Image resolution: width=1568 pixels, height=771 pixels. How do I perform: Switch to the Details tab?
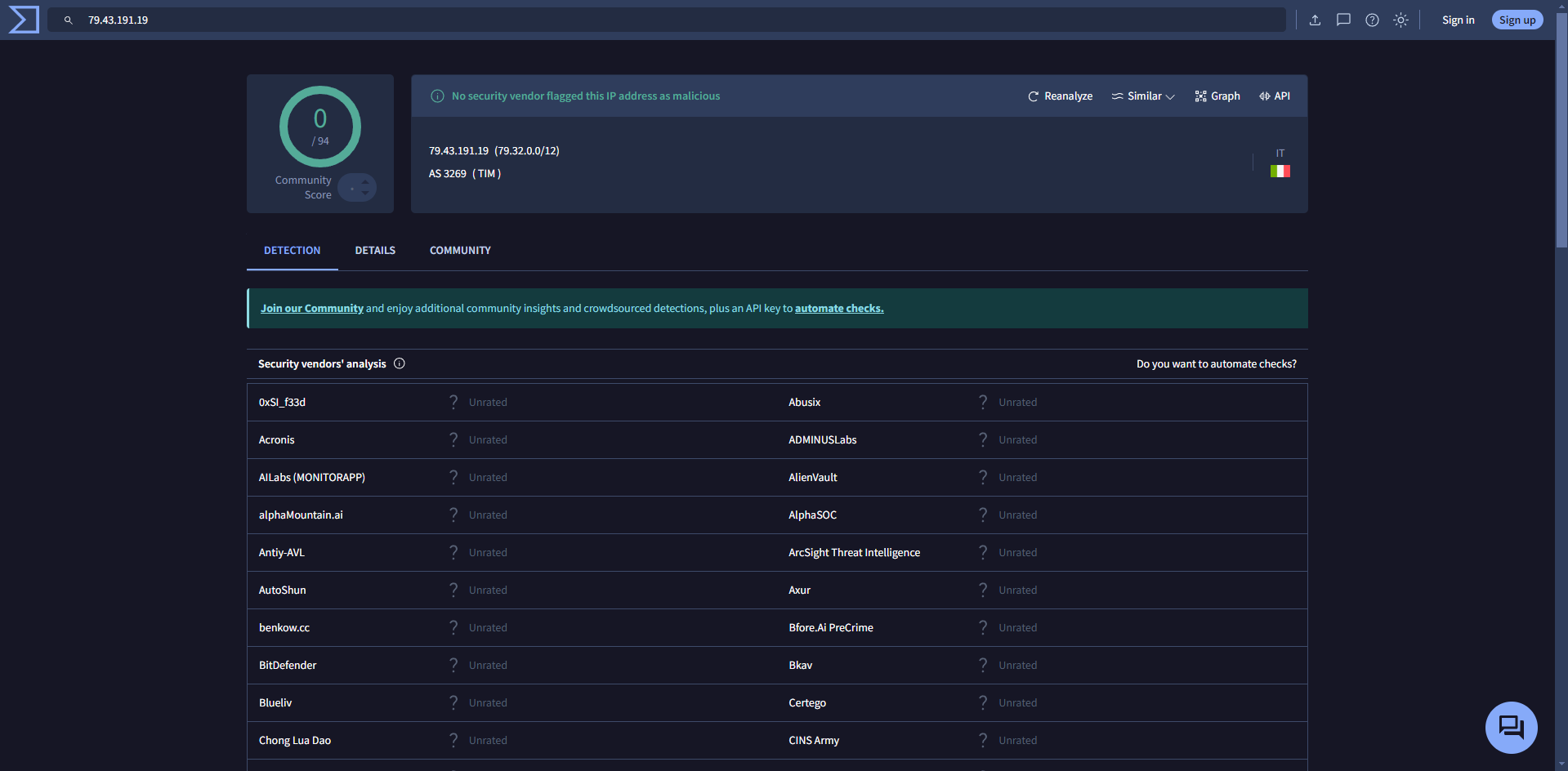(375, 251)
